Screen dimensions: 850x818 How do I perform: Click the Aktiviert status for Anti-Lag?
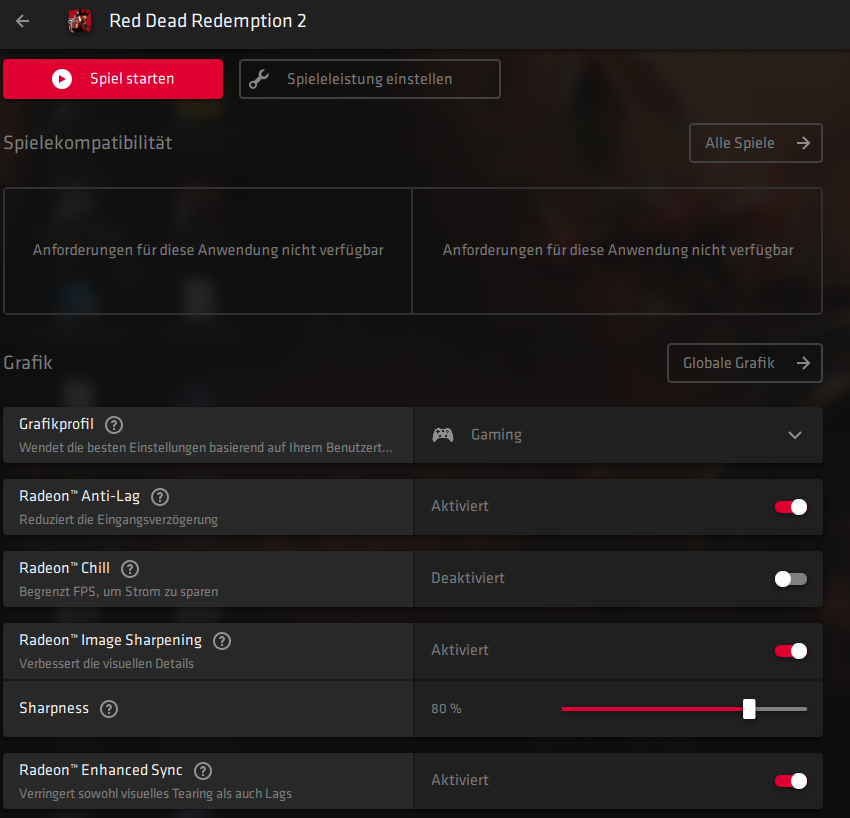[x=460, y=506]
